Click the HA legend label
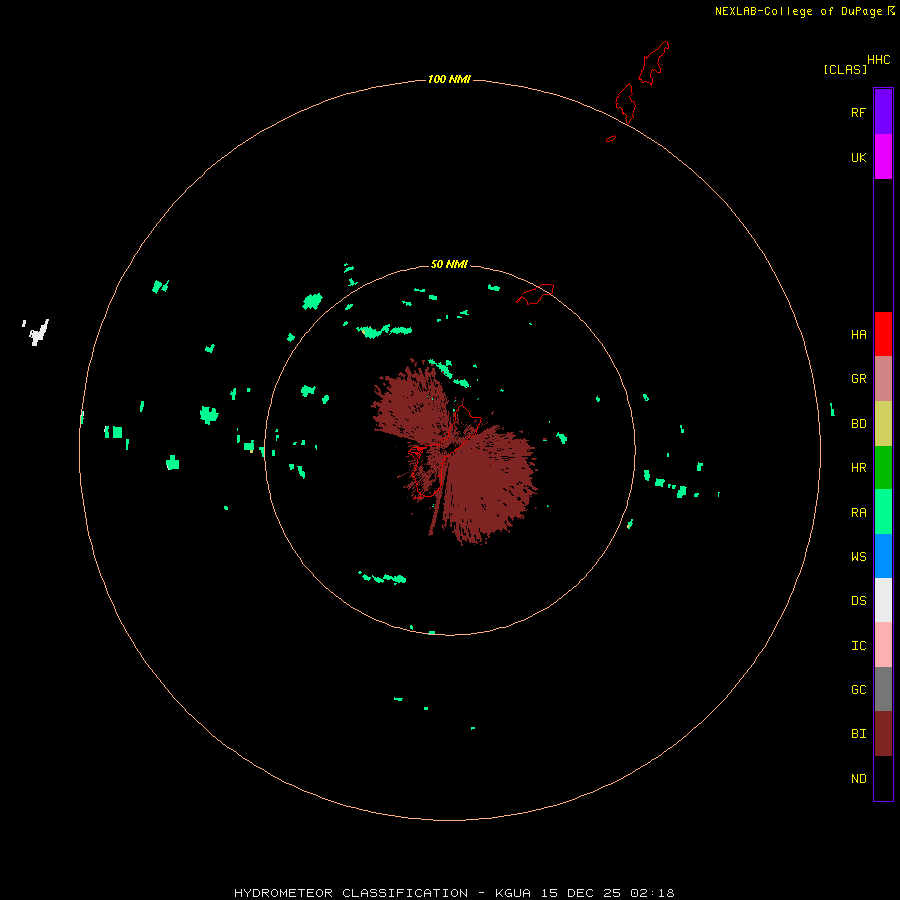The height and width of the screenshot is (900, 900). tap(858, 334)
